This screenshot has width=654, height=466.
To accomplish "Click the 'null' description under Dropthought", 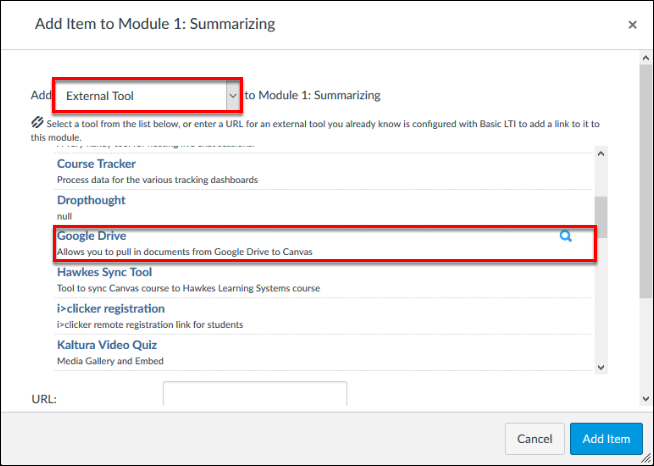I will [64, 217].
